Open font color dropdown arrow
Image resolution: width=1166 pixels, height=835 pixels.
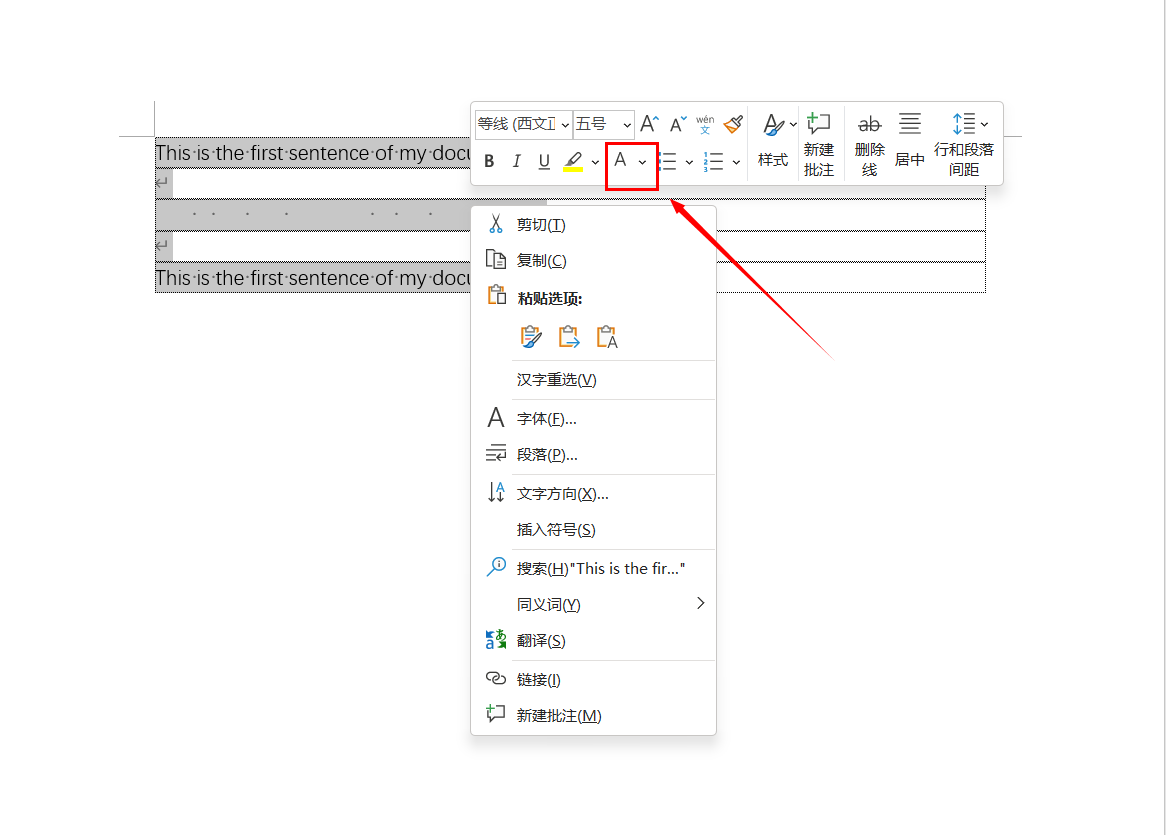pyautogui.click(x=642, y=161)
